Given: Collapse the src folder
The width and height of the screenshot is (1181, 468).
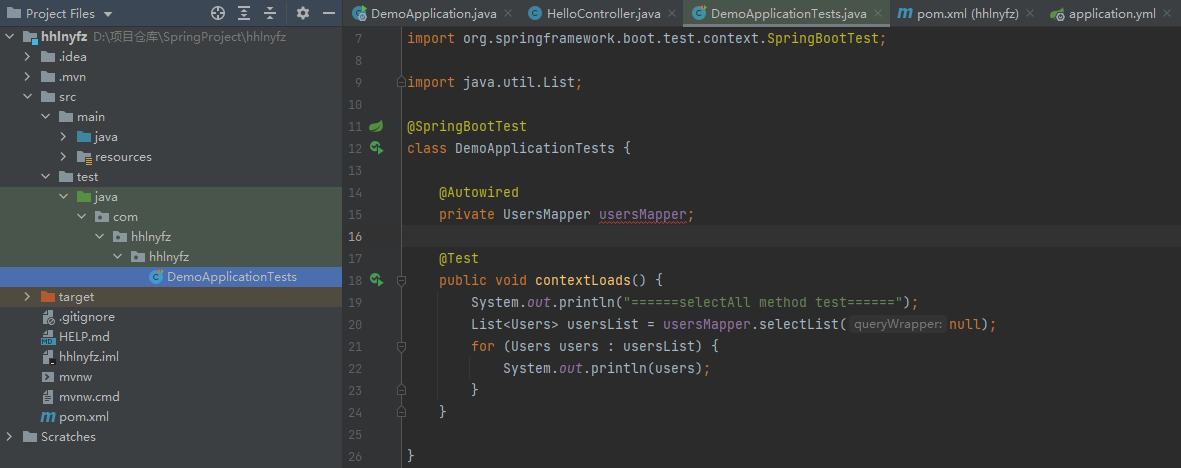Looking at the screenshot, I should pos(28,97).
